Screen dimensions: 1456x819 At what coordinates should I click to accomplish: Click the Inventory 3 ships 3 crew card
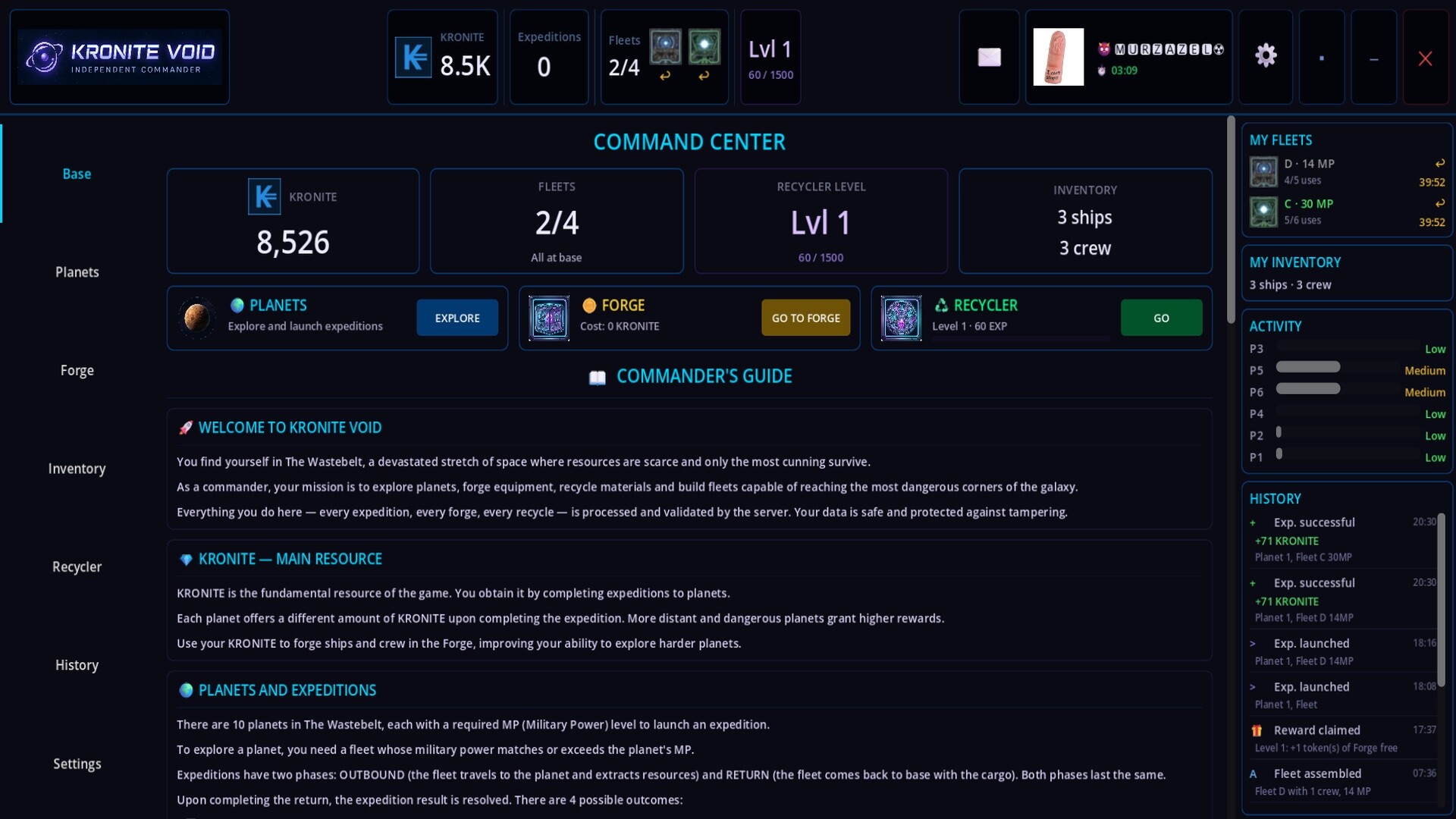1085,221
